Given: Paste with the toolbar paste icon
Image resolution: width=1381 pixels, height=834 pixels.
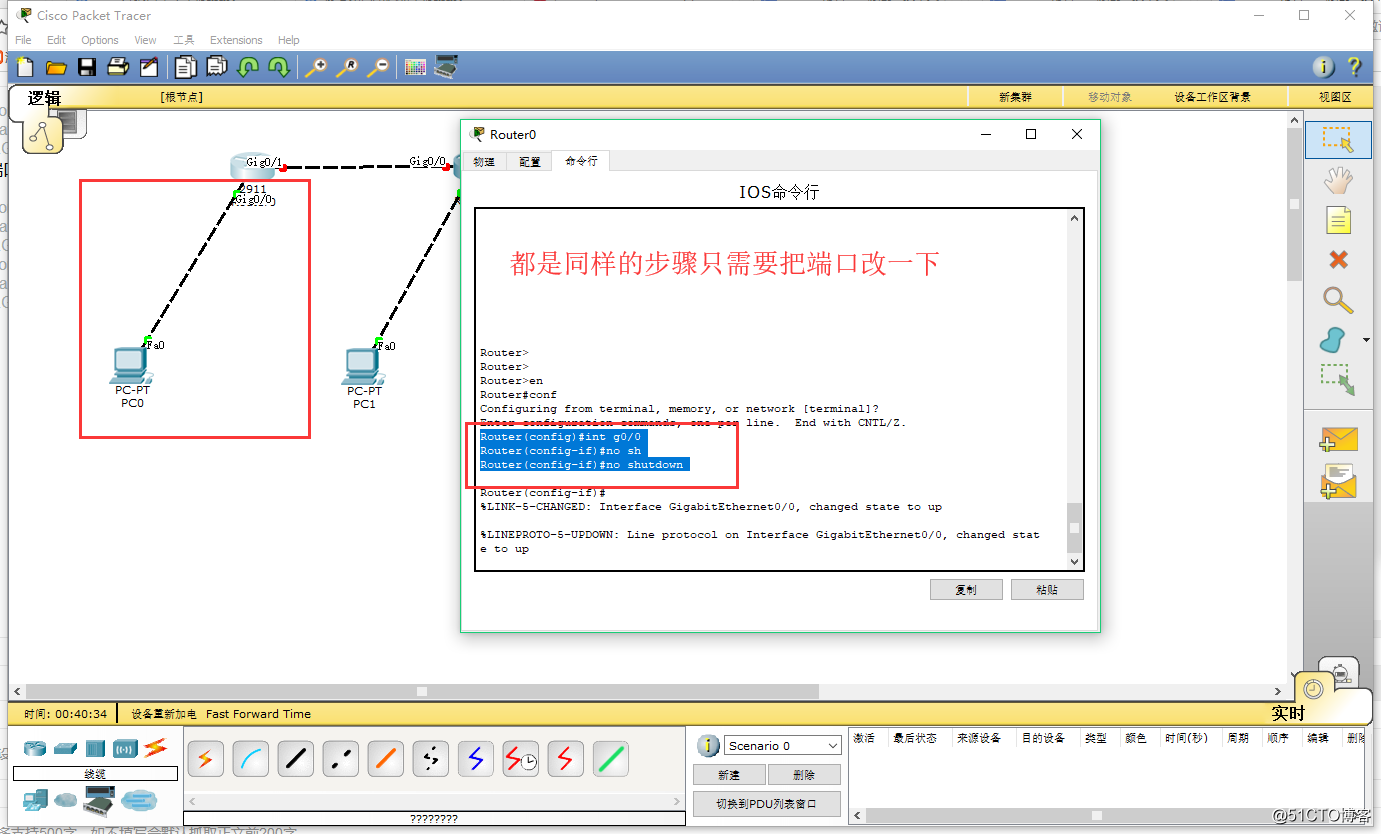Looking at the screenshot, I should point(217,67).
